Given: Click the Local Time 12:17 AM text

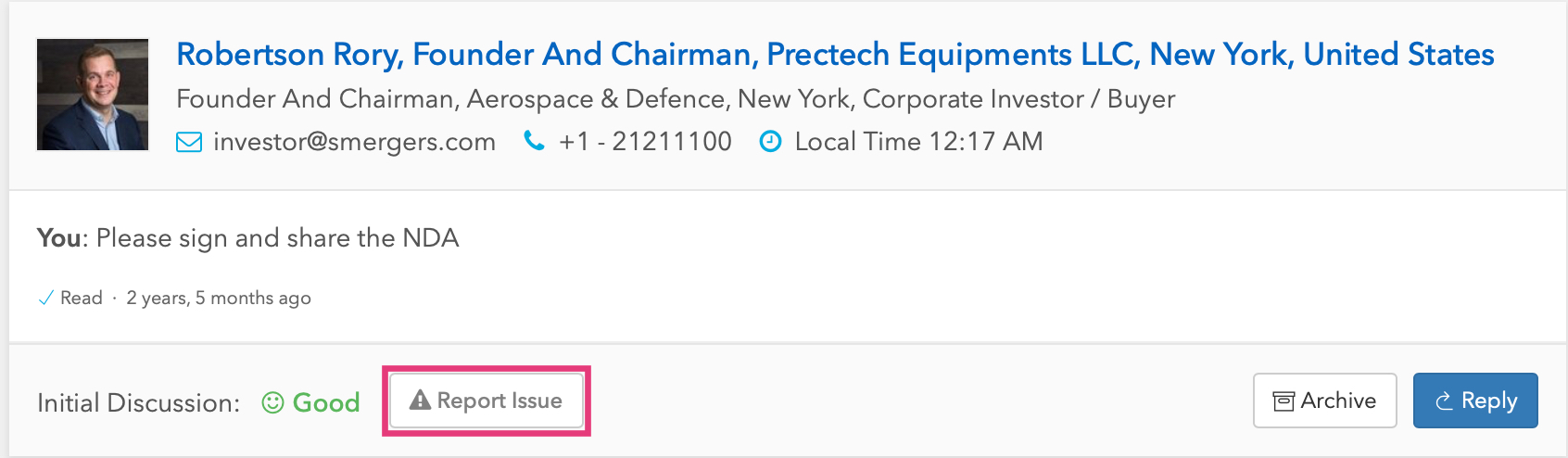Looking at the screenshot, I should point(918,142).
